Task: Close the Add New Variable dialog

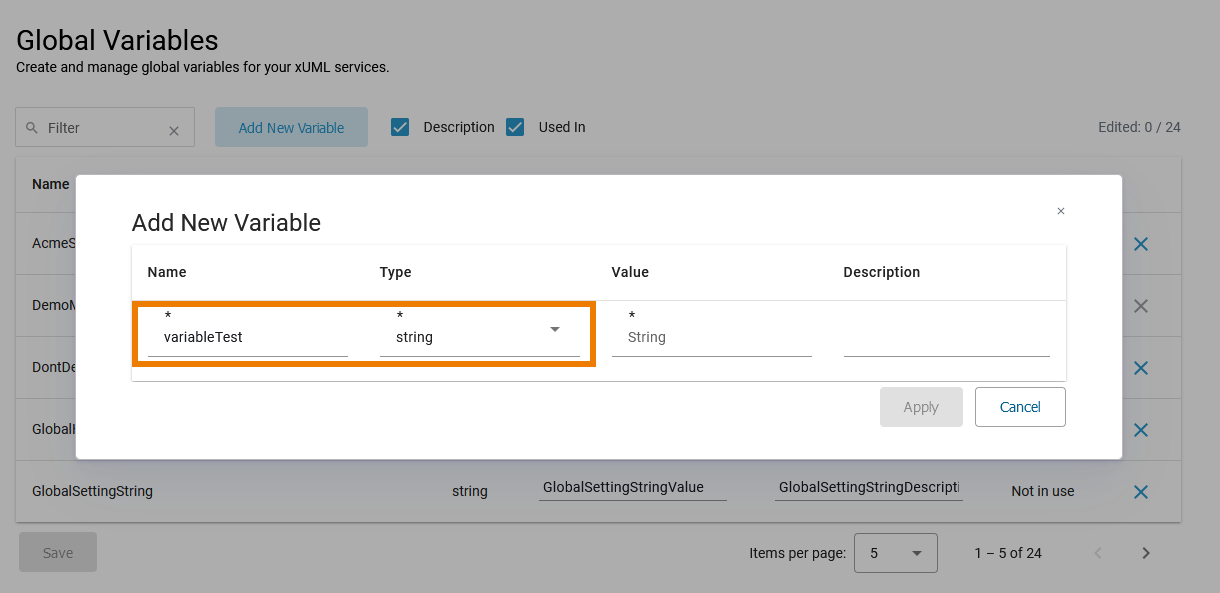Action: (1061, 211)
